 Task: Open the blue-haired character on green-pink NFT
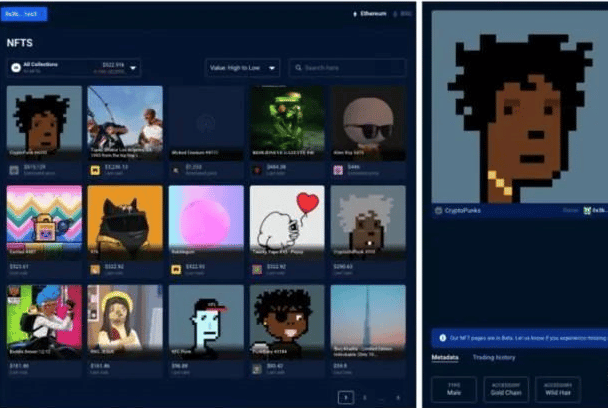click(44, 322)
